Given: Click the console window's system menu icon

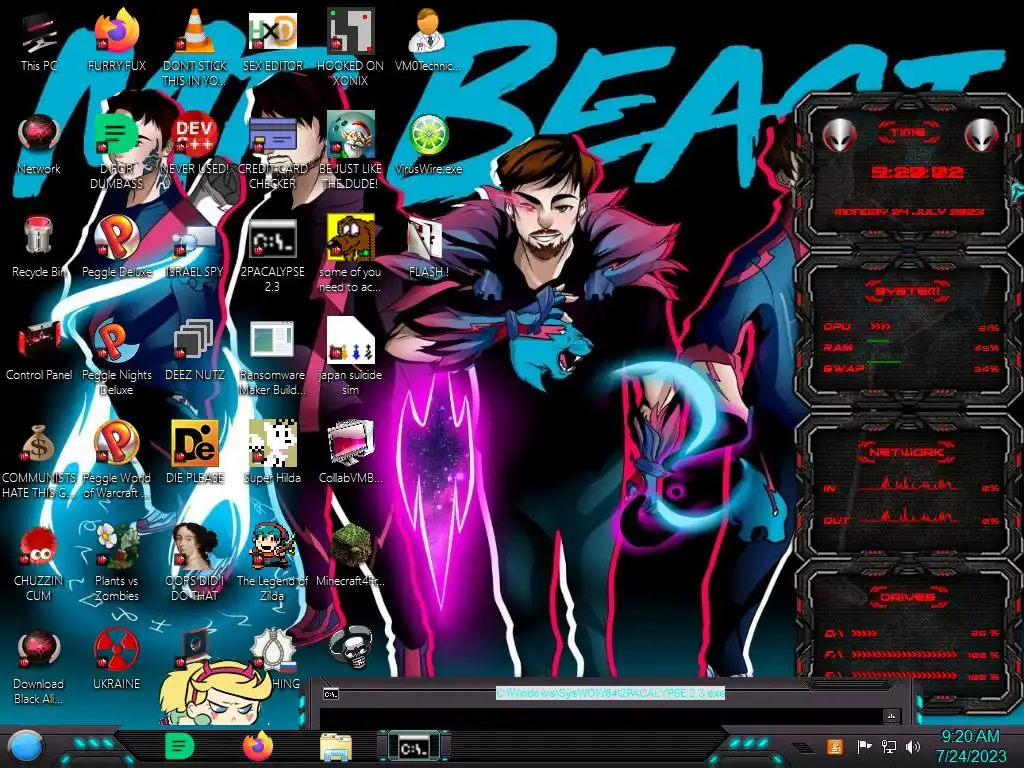Looking at the screenshot, I should 331,694.
